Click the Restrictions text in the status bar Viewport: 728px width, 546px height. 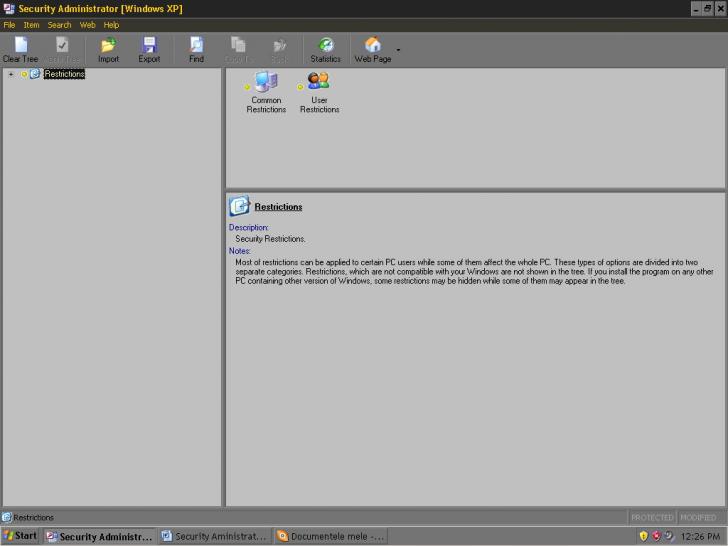click(x=33, y=517)
